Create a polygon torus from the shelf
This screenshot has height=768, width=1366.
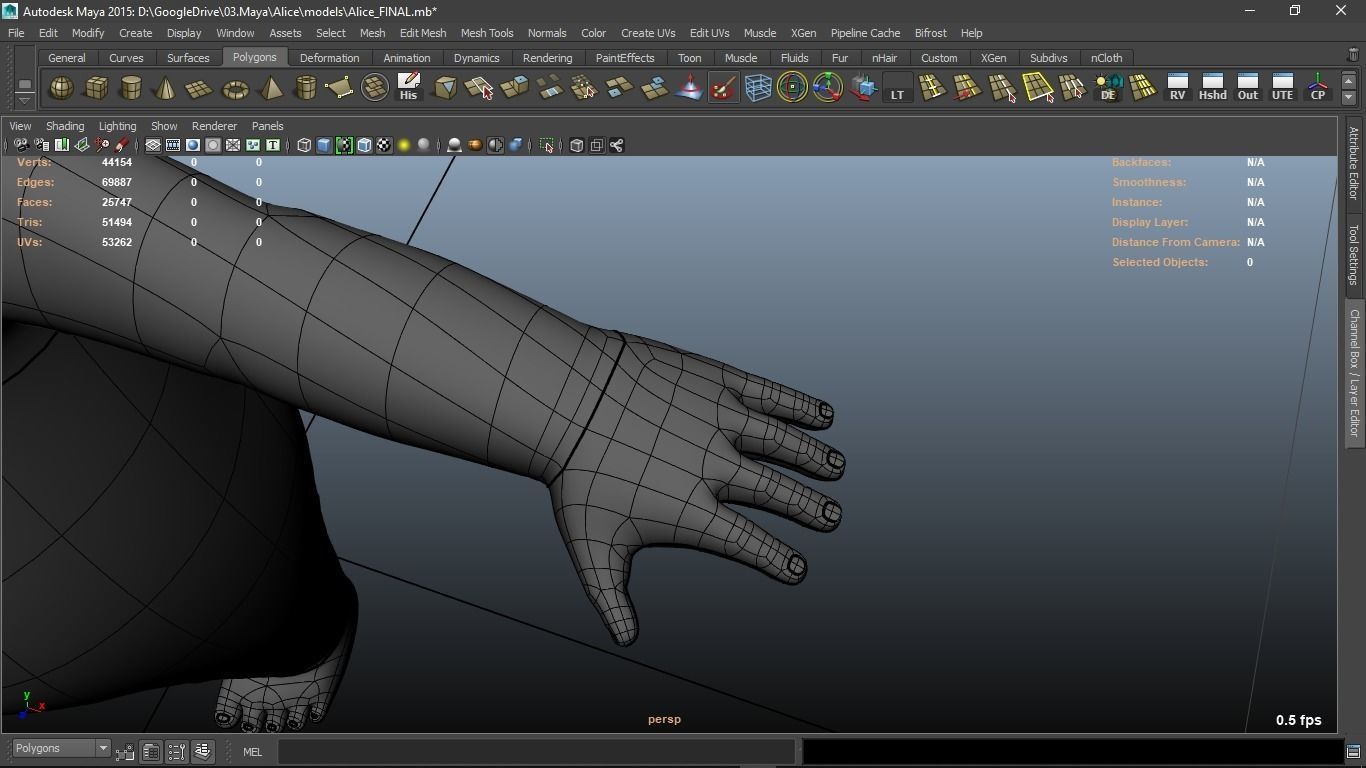click(235, 88)
